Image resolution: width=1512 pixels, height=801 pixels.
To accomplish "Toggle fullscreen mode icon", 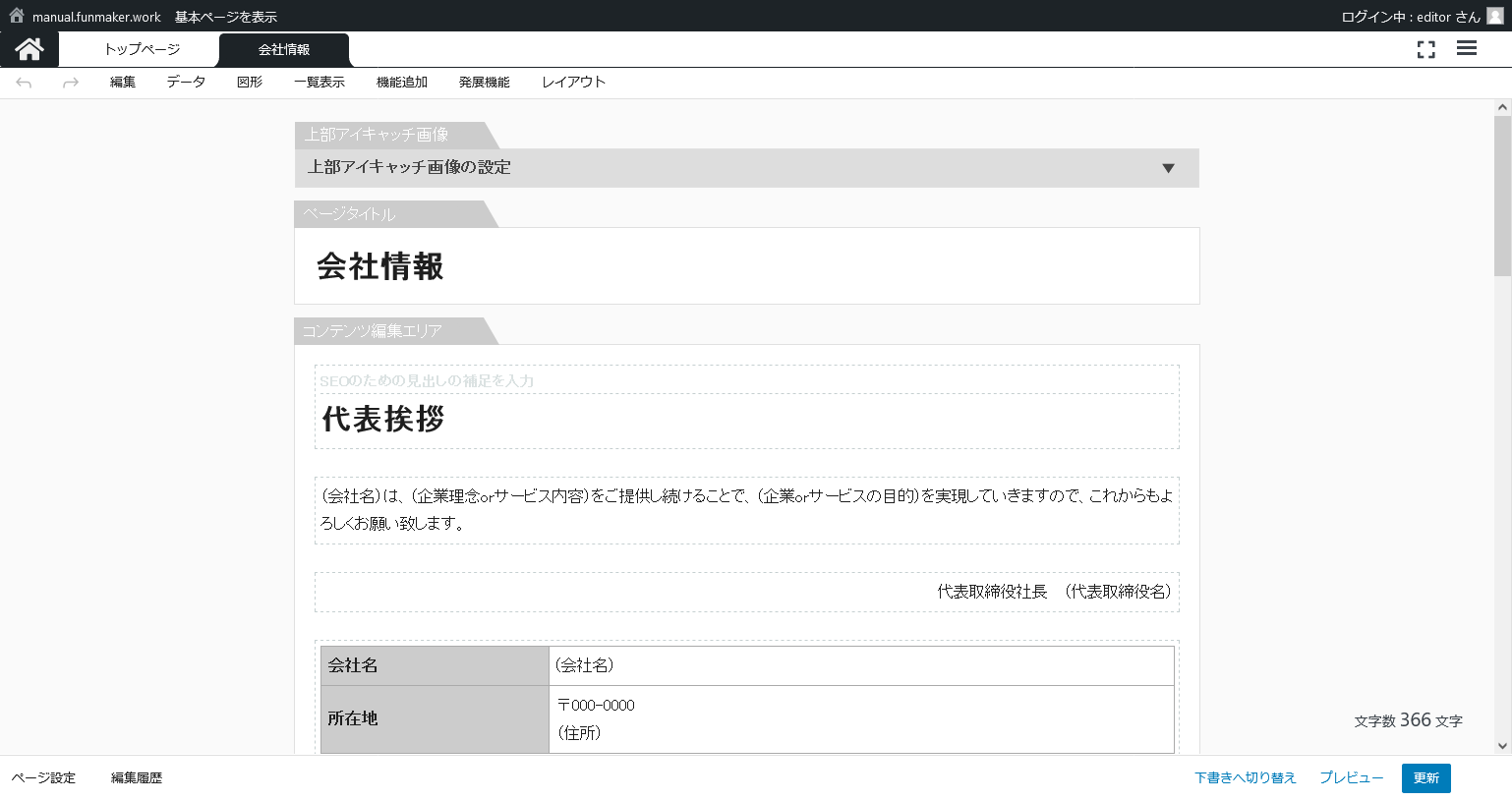I will point(1426,49).
